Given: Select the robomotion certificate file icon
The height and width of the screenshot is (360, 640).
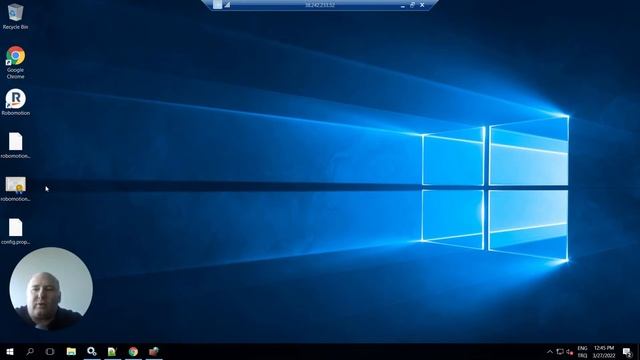Looking at the screenshot, I should coord(16,189).
